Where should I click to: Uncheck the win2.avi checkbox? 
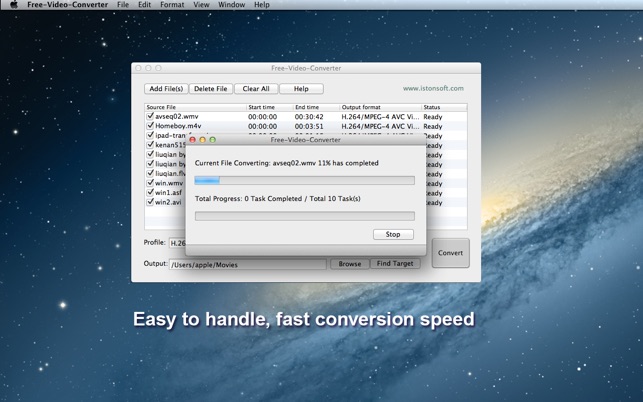(150, 202)
